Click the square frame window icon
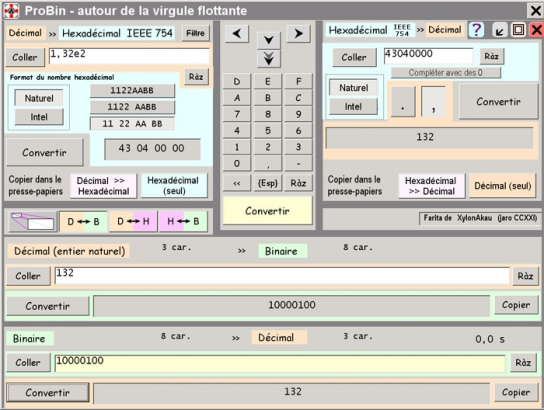Image resolution: width=544 pixels, height=410 pixels. (x=518, y=30)
